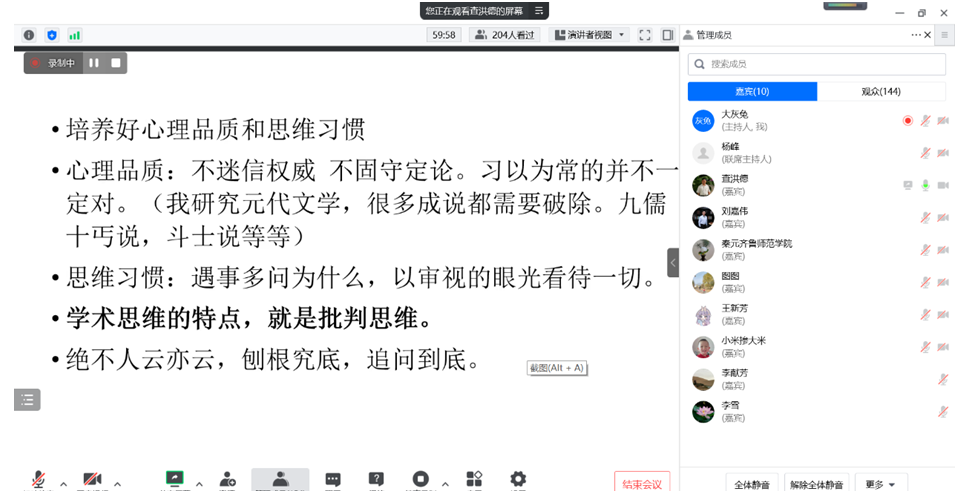Open settings gear in meeting toolbar
The width and height of the screenshot is (976, 491).
coord(518,479)
